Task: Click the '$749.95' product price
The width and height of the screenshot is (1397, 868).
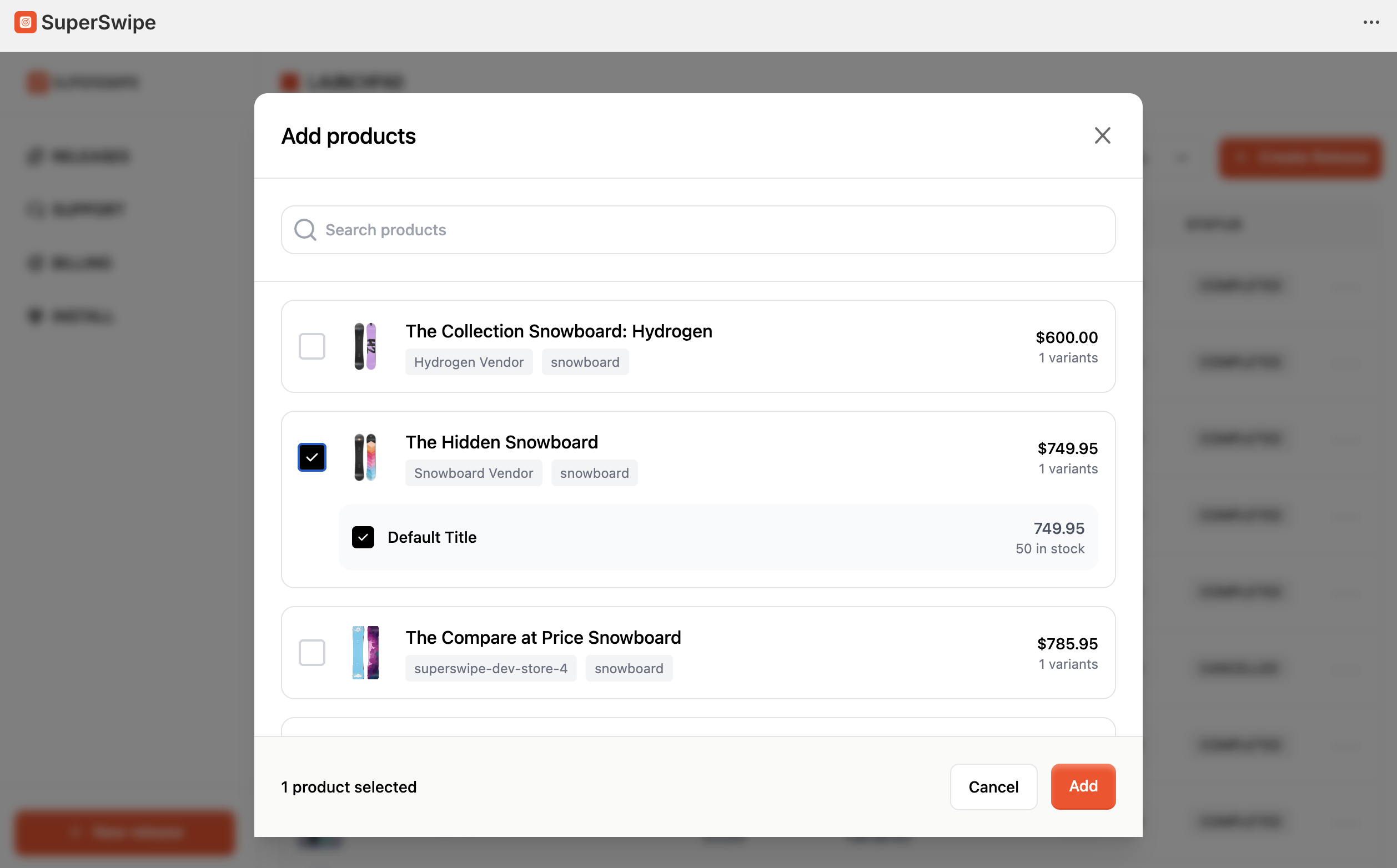Action: pyautogui.click(x=1067, y=448)
